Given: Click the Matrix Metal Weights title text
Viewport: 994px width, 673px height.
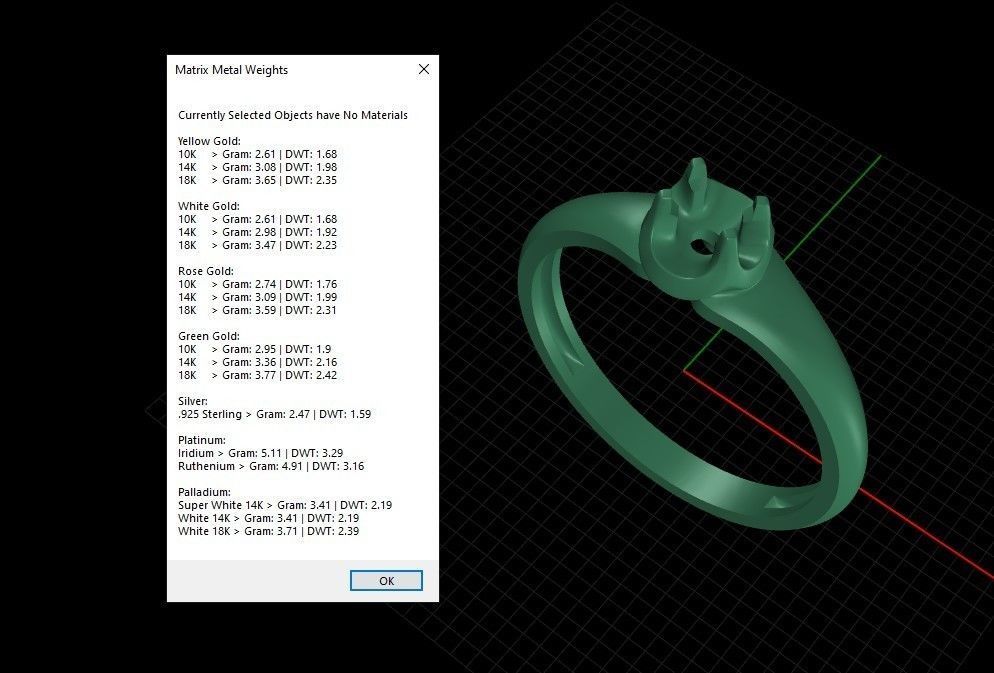Looking at the screenshot, I should coord(231,70).
